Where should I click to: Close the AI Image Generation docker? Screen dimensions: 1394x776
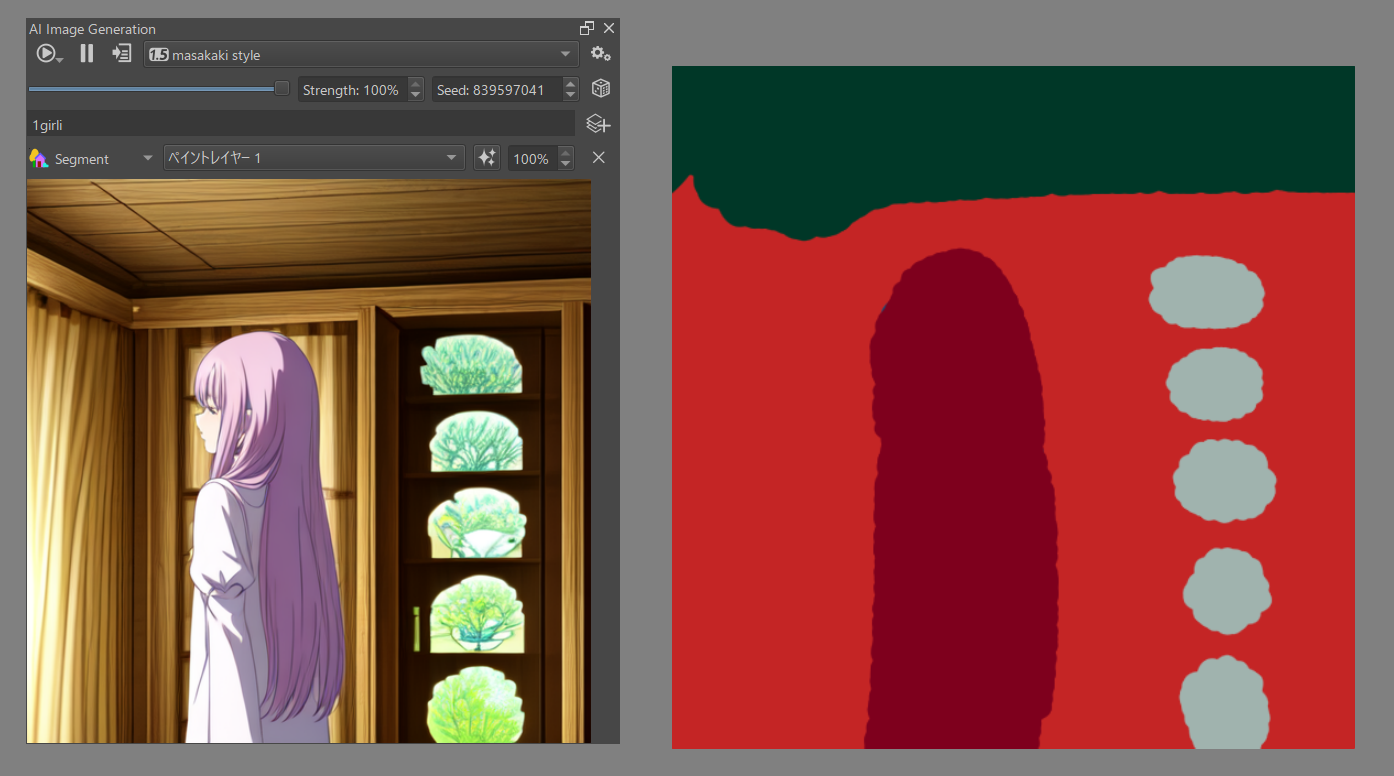tap(609, 28)
